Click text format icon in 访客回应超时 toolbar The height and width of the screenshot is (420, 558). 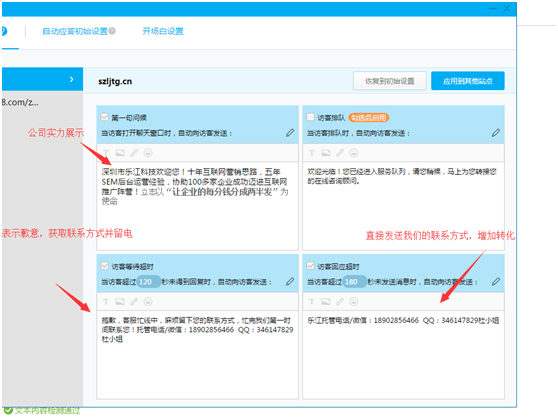pyautogui.click(x=312, y=301)
